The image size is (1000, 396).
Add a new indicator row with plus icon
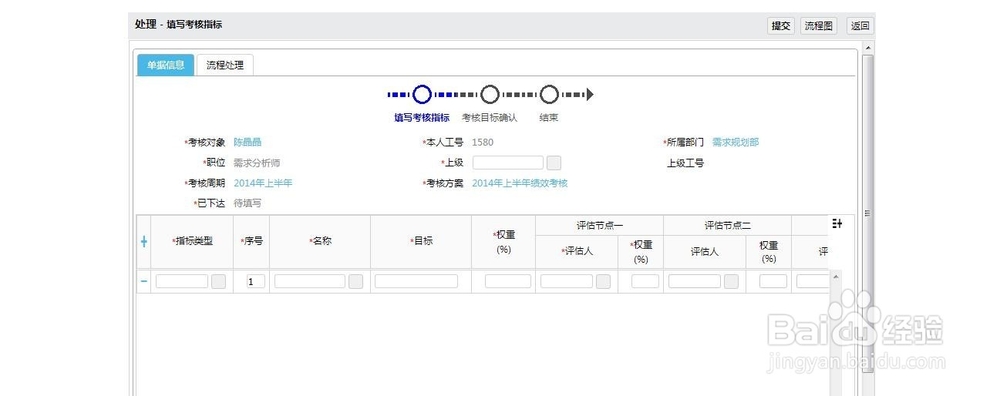(143, 242)
